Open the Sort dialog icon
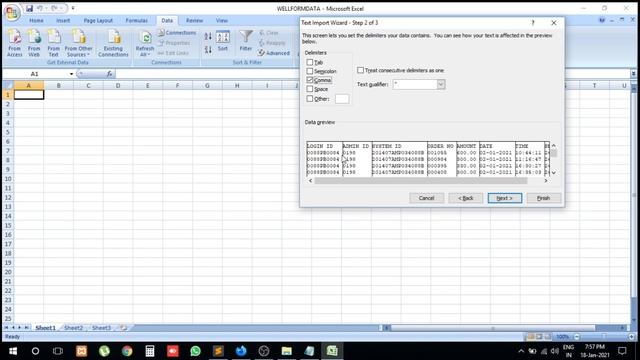Image resolution: width=640 pixels, height=360 pixels. [x=223, y=41]
